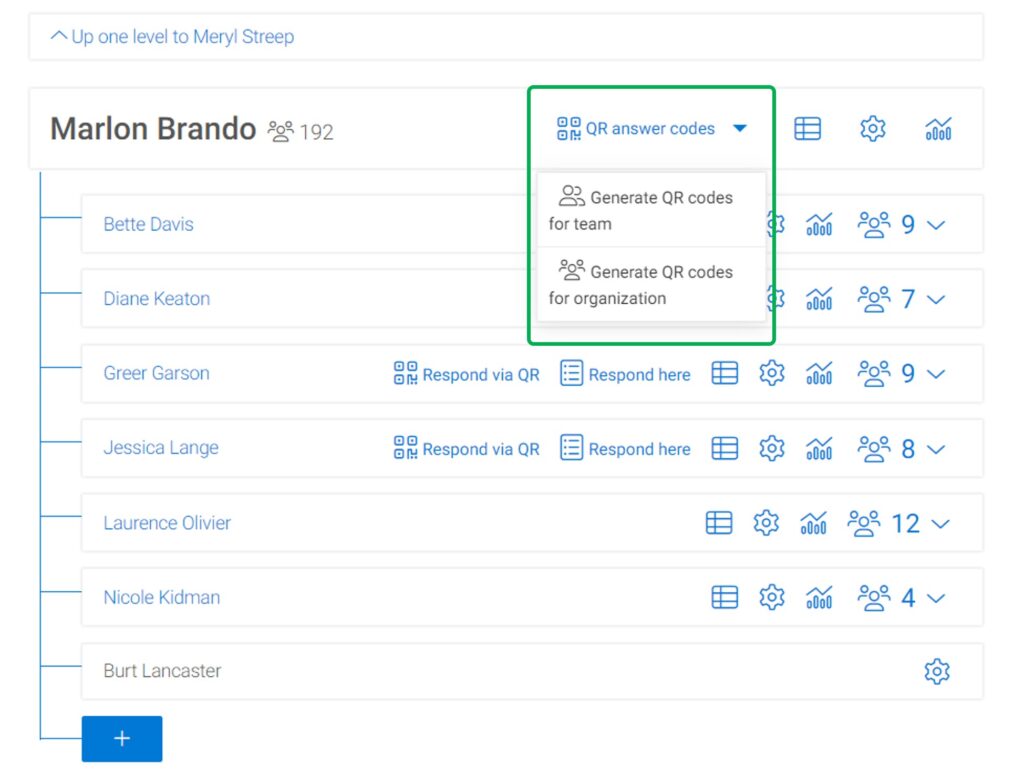Image resolution: width=1024 pixels, height=782 pixels.
Task: Click Respond via QR for Greer Garson
Action: coord(466,375)
